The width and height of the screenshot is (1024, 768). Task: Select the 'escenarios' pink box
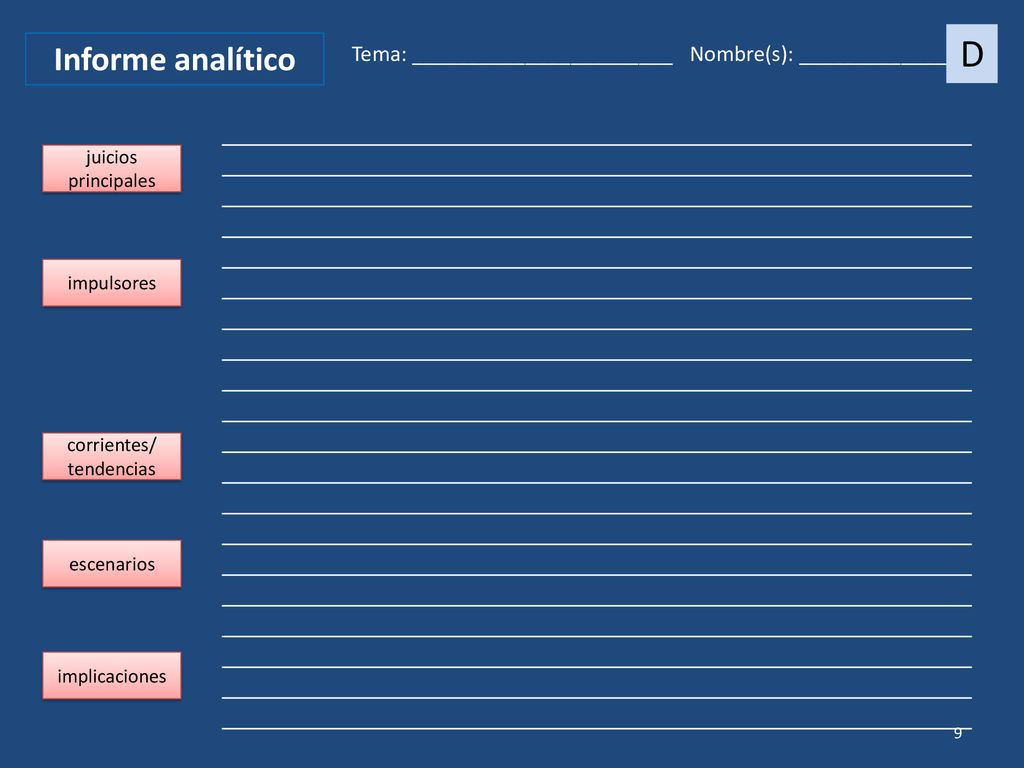pos(112,564)
